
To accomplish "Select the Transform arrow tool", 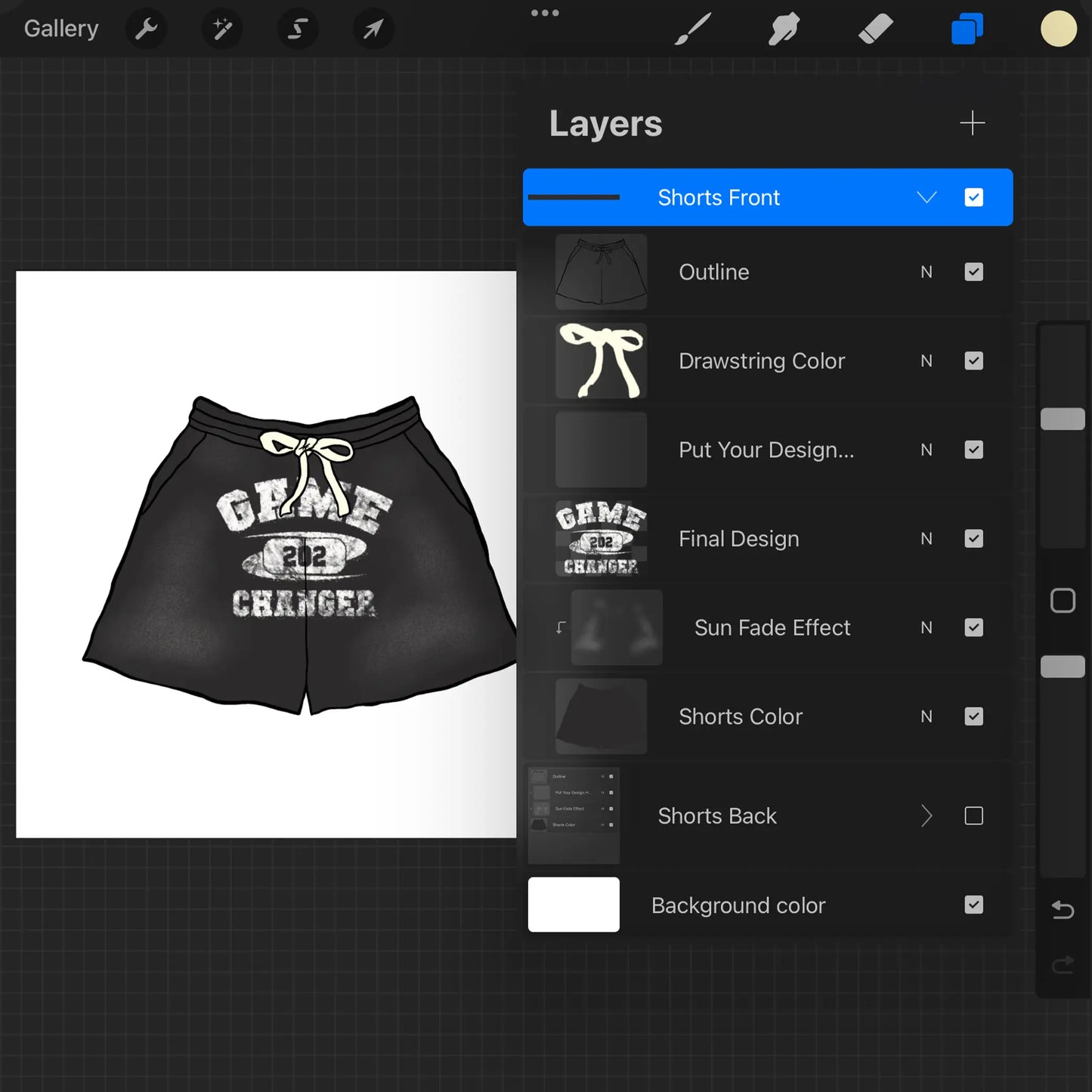I will tap(373, 29).
